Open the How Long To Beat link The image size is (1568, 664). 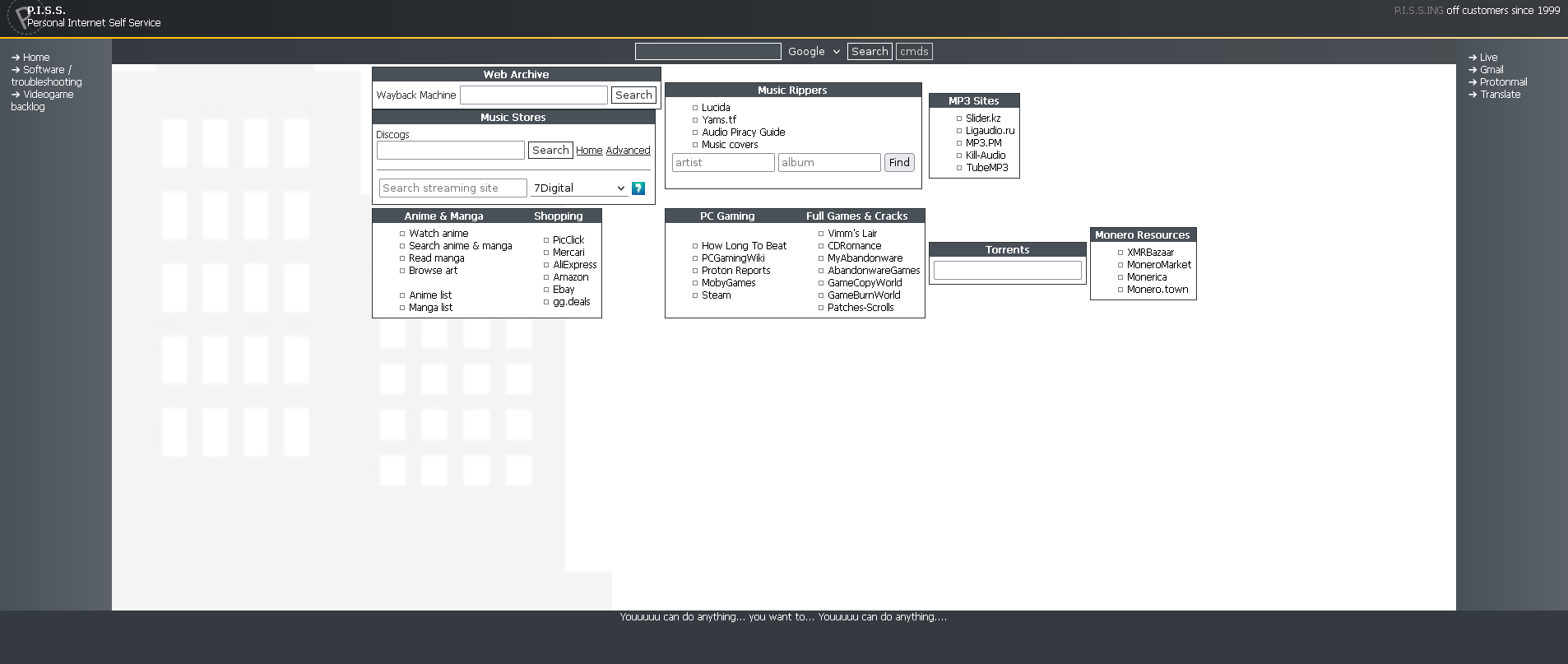point(744,246)
